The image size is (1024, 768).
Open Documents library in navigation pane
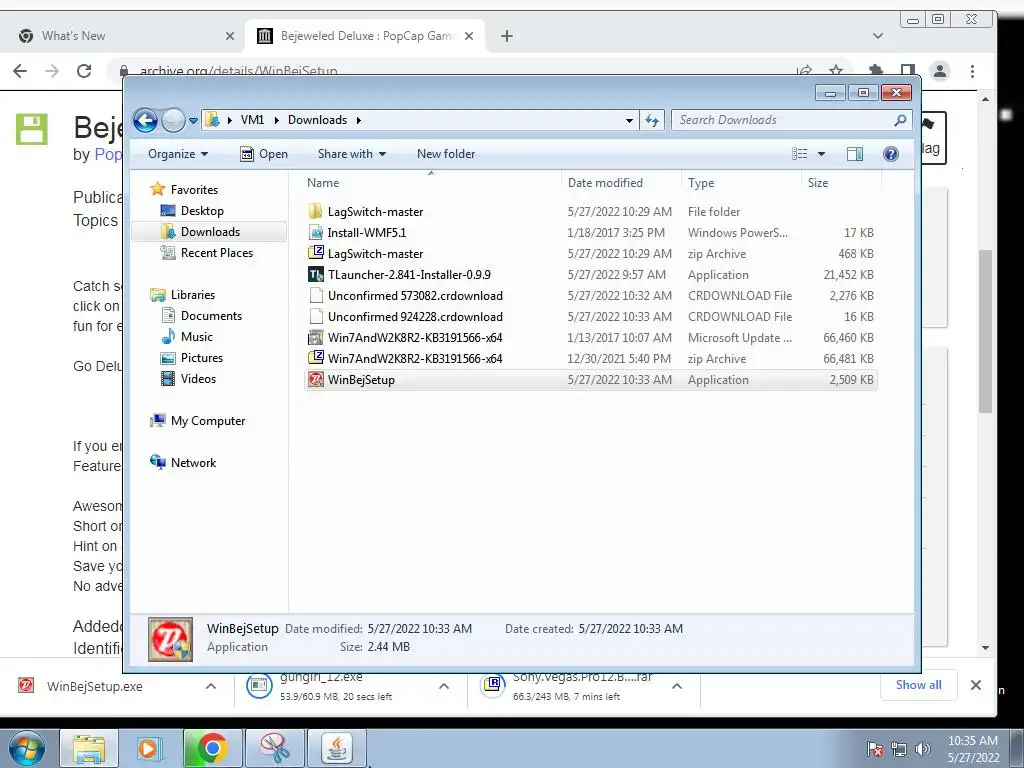click(211, 315)
